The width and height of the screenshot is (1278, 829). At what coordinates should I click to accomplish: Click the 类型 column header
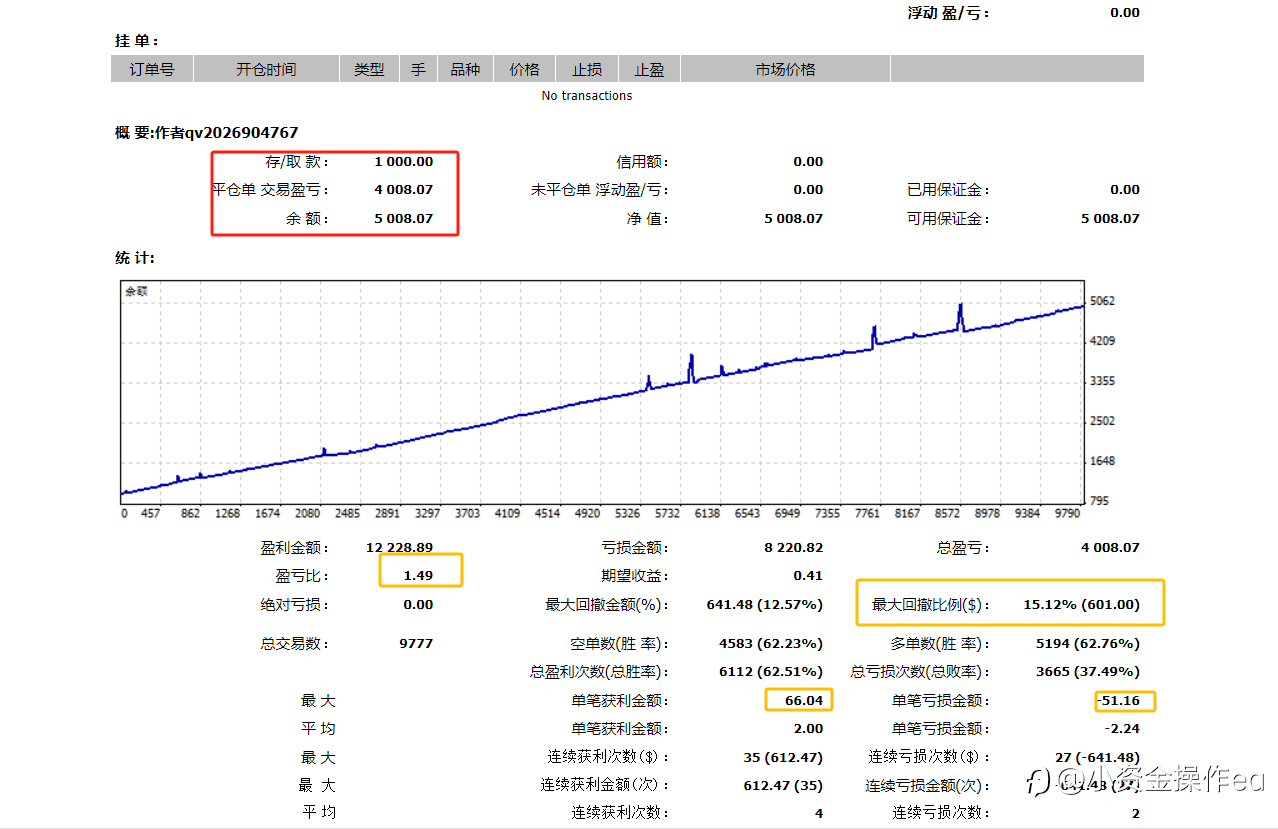(369, 69)
